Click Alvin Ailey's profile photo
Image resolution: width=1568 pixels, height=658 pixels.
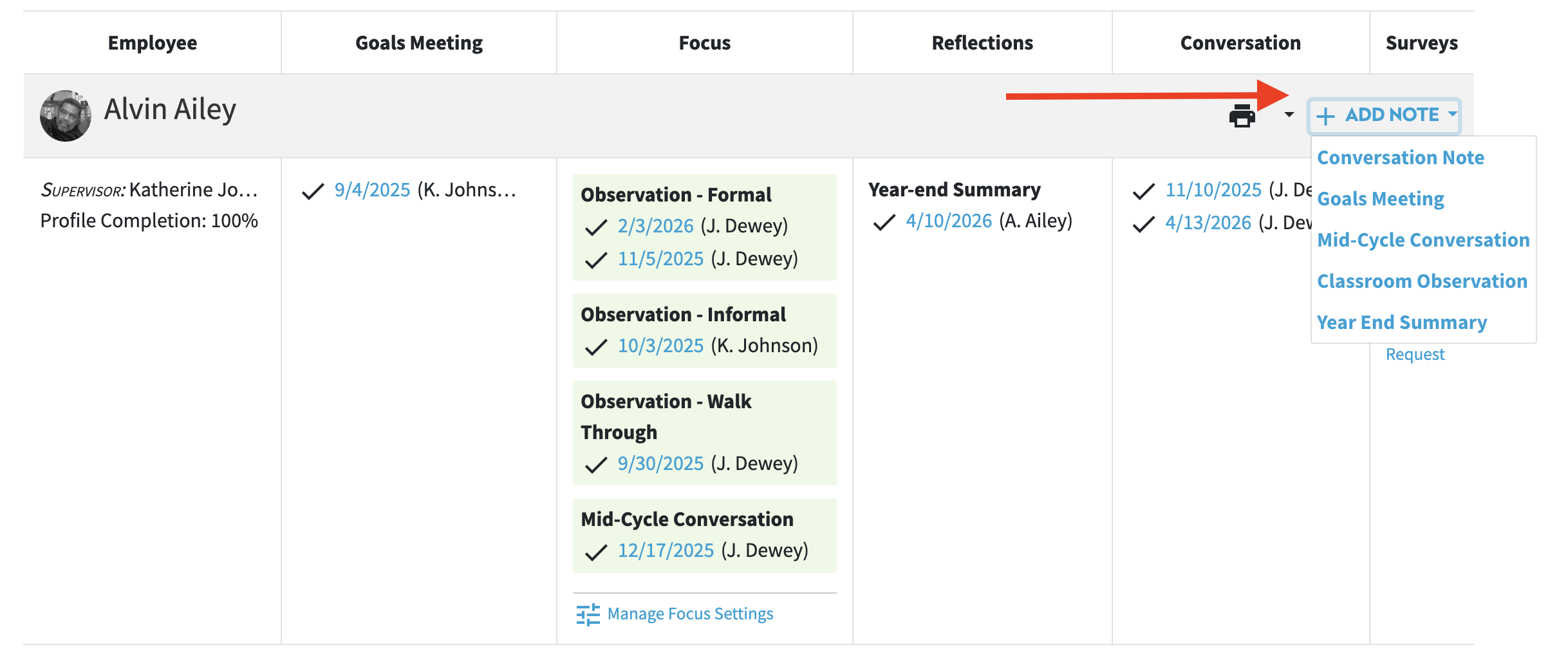pyautogui.click(x=66, y=116)
